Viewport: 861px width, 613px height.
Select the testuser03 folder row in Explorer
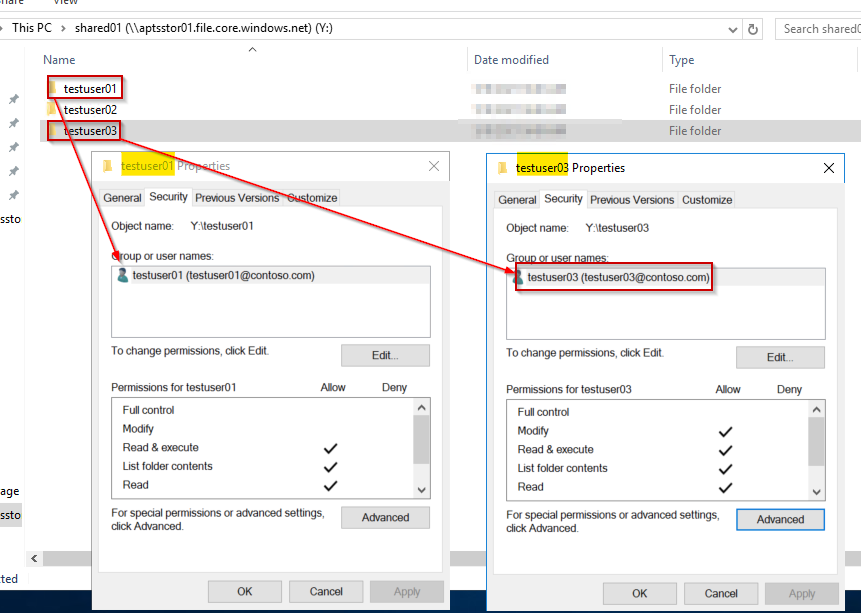tap(450, 131)
